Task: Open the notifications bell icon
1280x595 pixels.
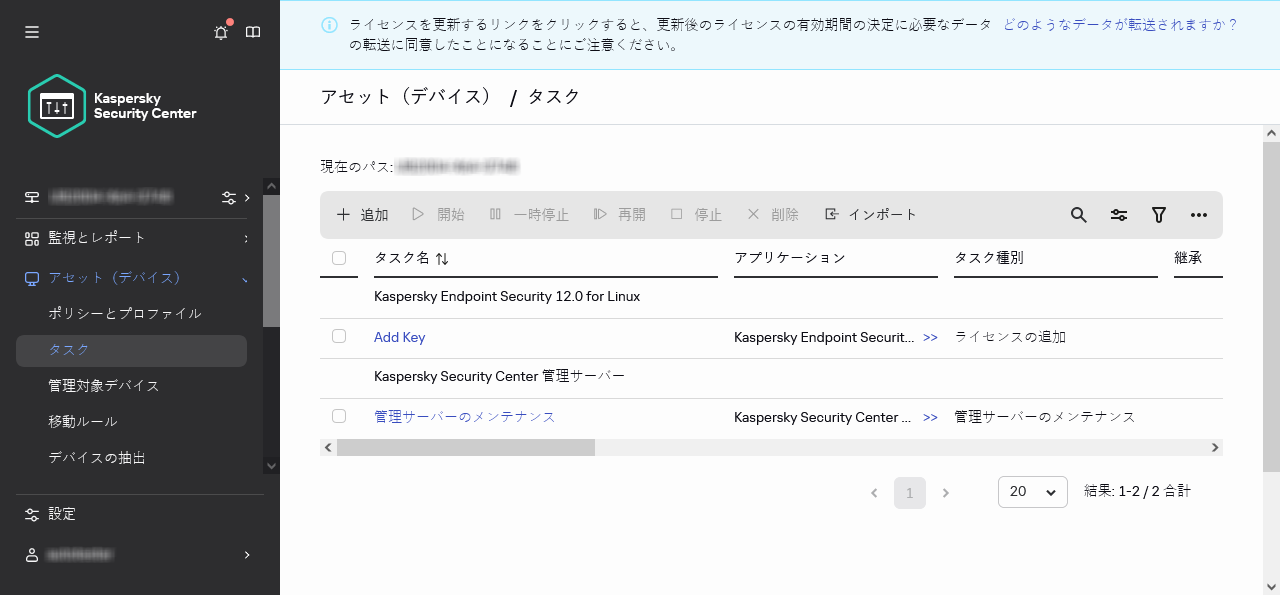Action: (221, 32)
